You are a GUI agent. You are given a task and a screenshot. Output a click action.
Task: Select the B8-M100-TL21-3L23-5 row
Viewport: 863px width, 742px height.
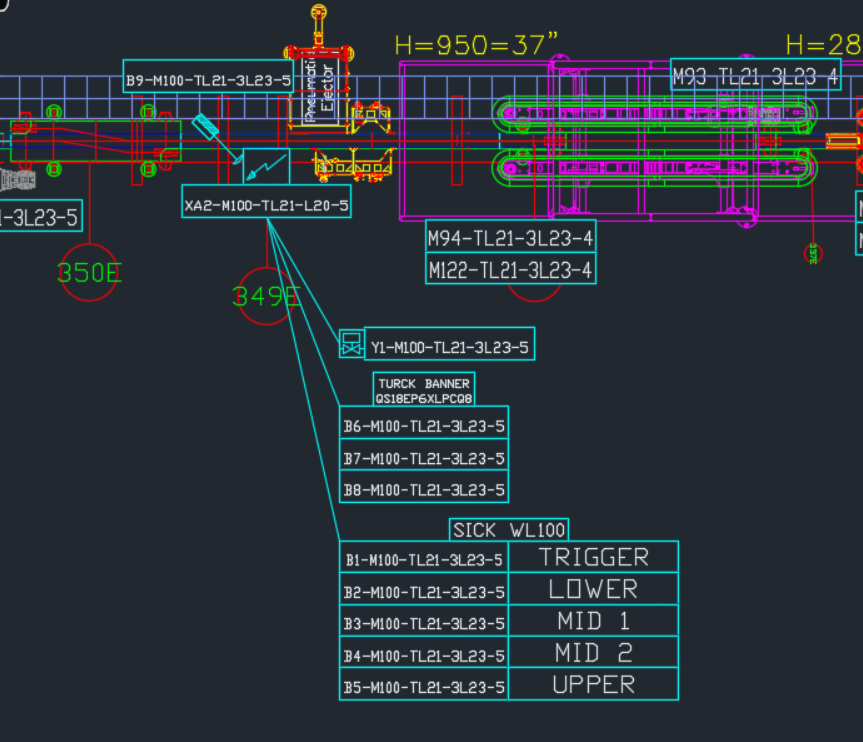(x=424, y=487)
